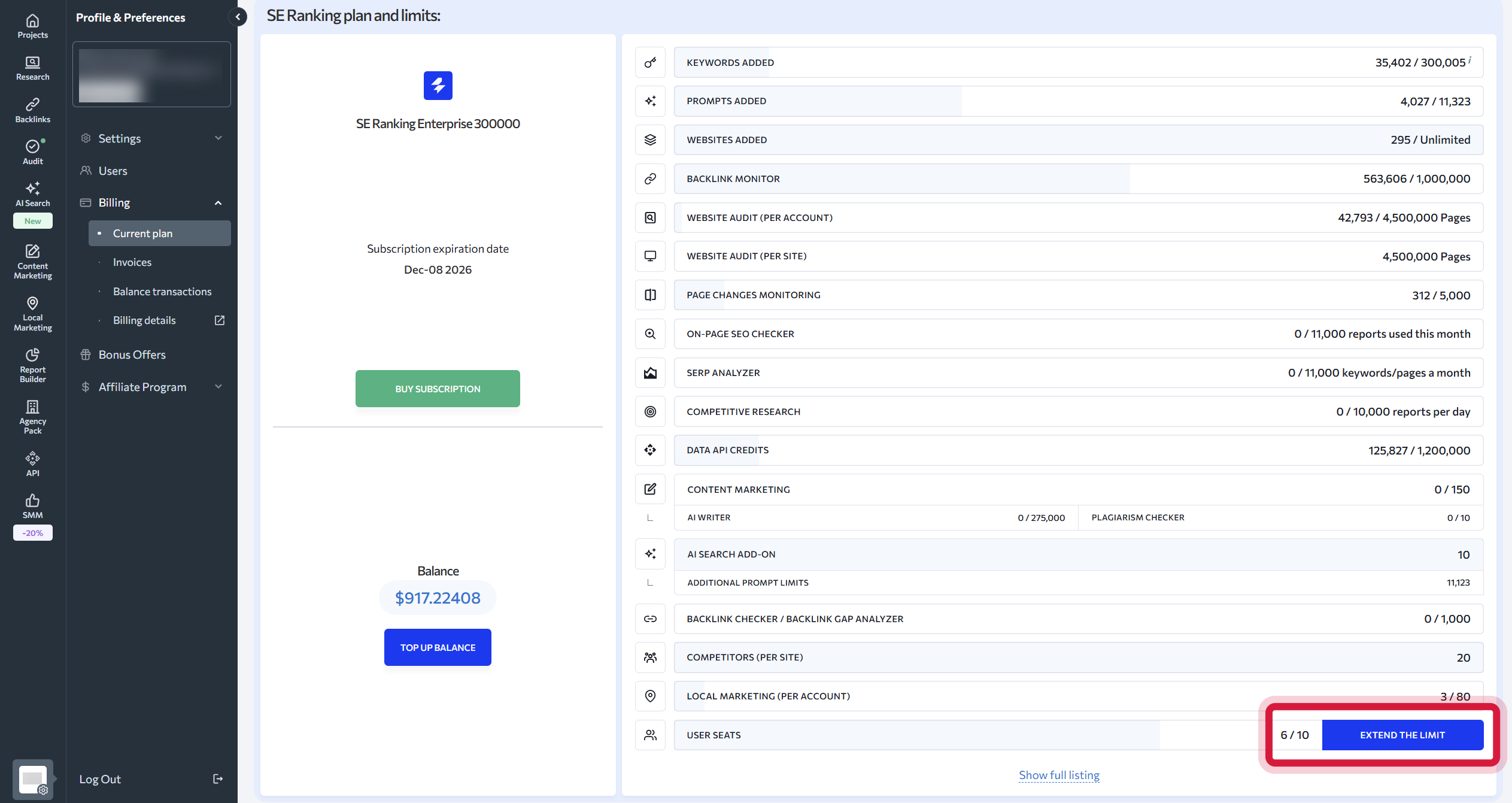Viewport: 1512px width, 803px height.
Task: Click the Log Out link
Action: (100, 779)
